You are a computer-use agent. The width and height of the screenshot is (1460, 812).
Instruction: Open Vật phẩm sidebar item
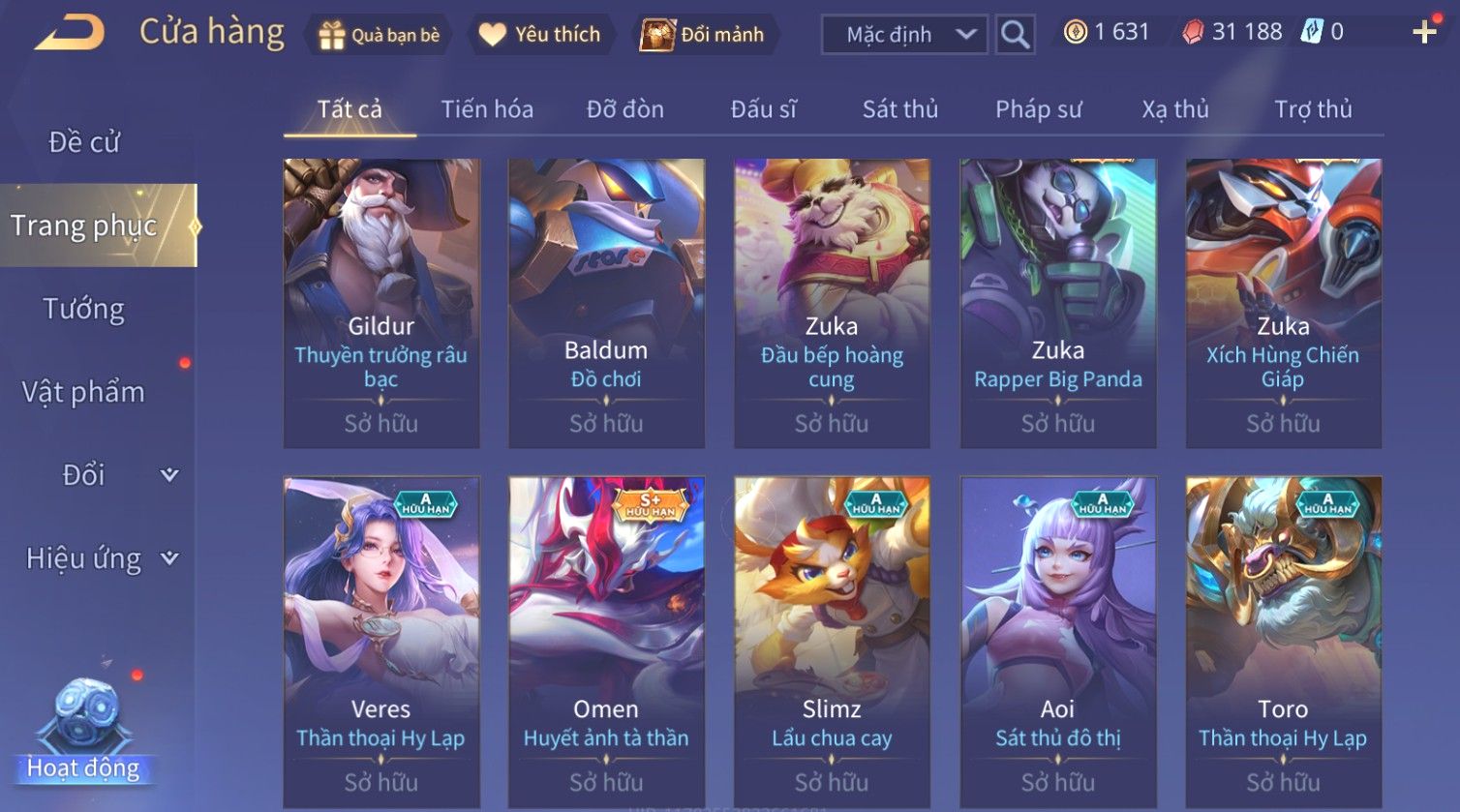click(x=84, y=392)
